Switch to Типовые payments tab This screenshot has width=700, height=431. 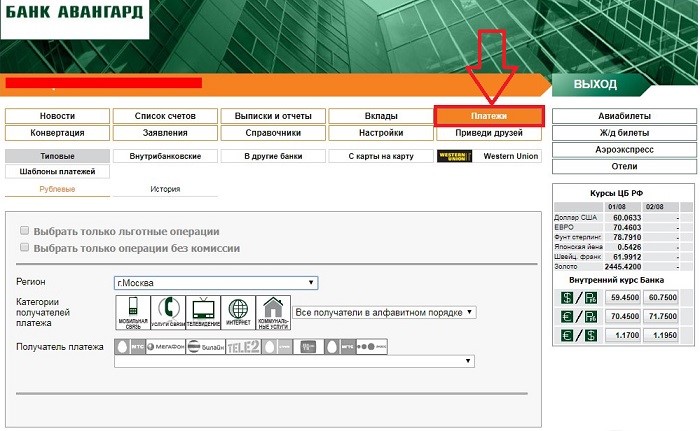[x=57, y=156]
